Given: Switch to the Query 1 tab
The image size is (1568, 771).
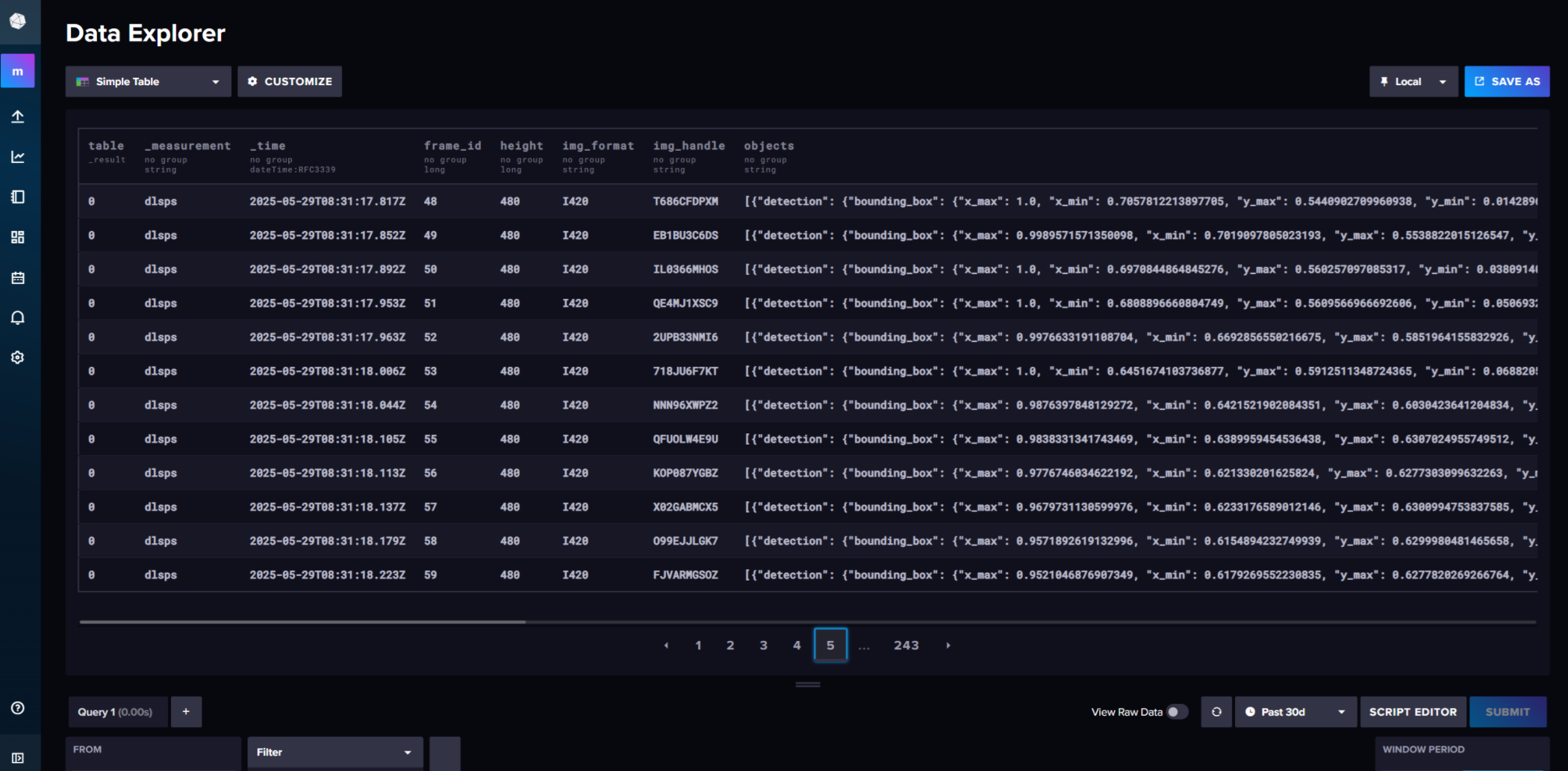Looking at the screenshot, I should (116, 711).
